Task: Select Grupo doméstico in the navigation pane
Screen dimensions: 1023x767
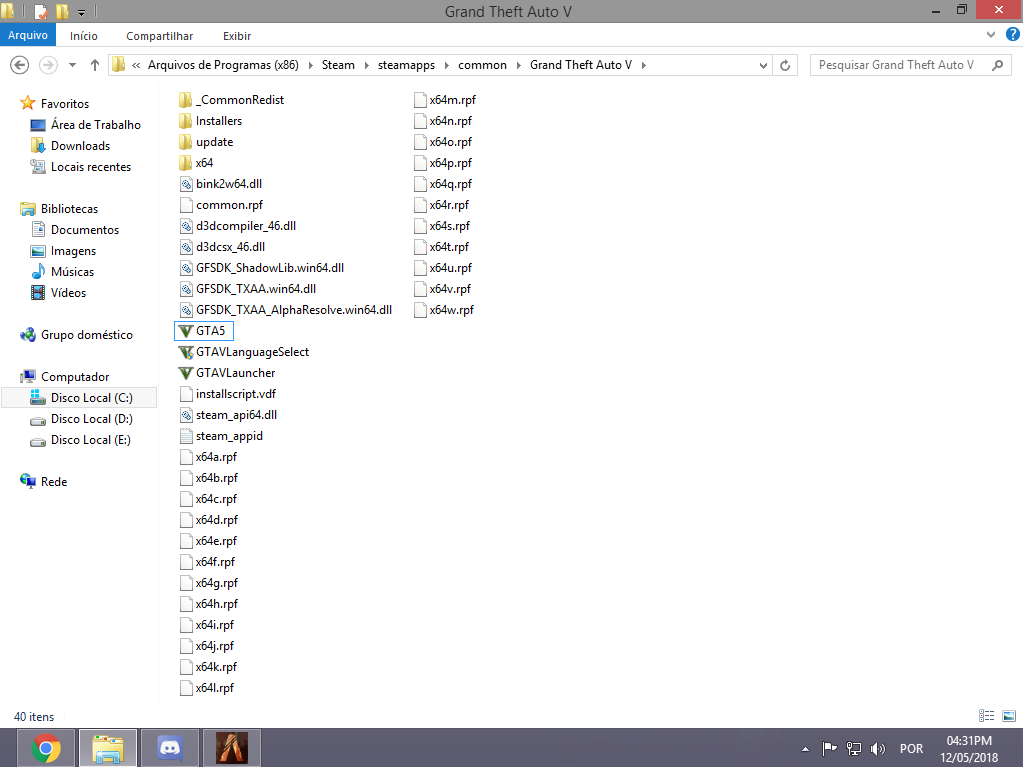Action: pyautogui.click(x=86, y=335)
